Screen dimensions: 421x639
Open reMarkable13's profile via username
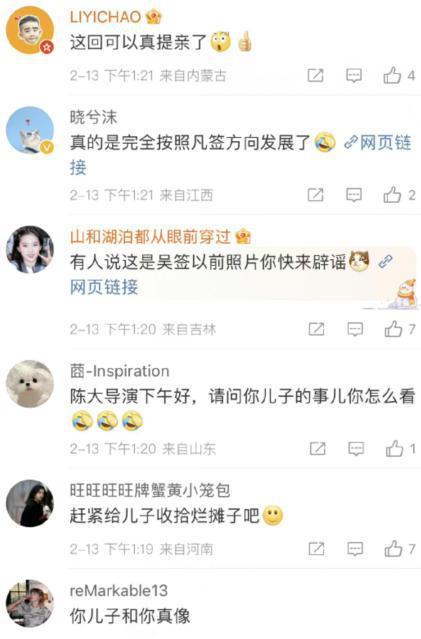point(119,591)
